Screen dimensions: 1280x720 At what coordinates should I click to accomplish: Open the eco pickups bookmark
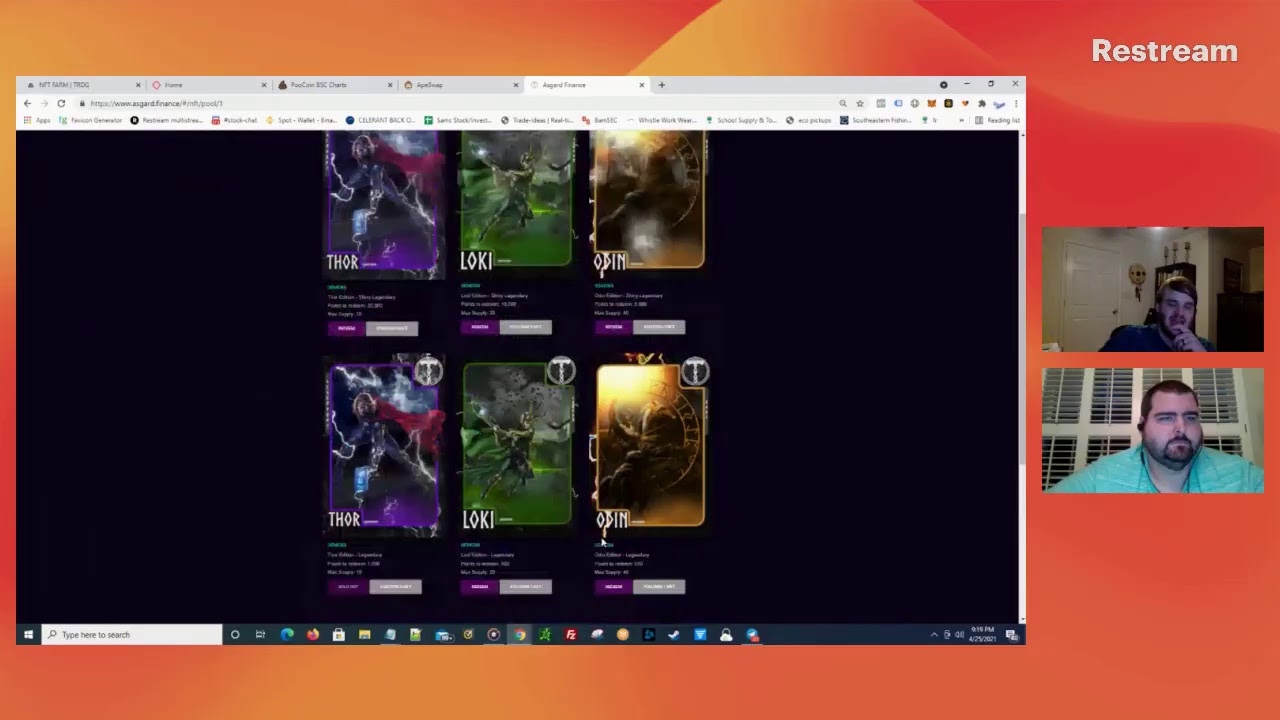pyautogui.click(x=809, y=120)
